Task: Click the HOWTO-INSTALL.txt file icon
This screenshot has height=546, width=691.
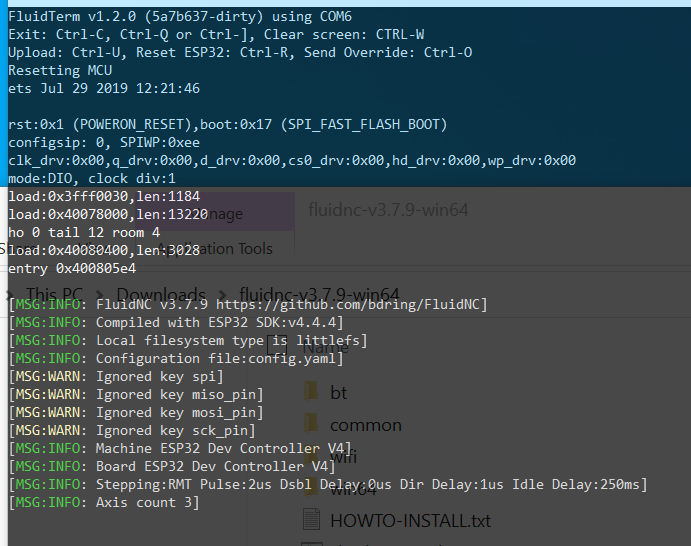Action: click(311, 519)
